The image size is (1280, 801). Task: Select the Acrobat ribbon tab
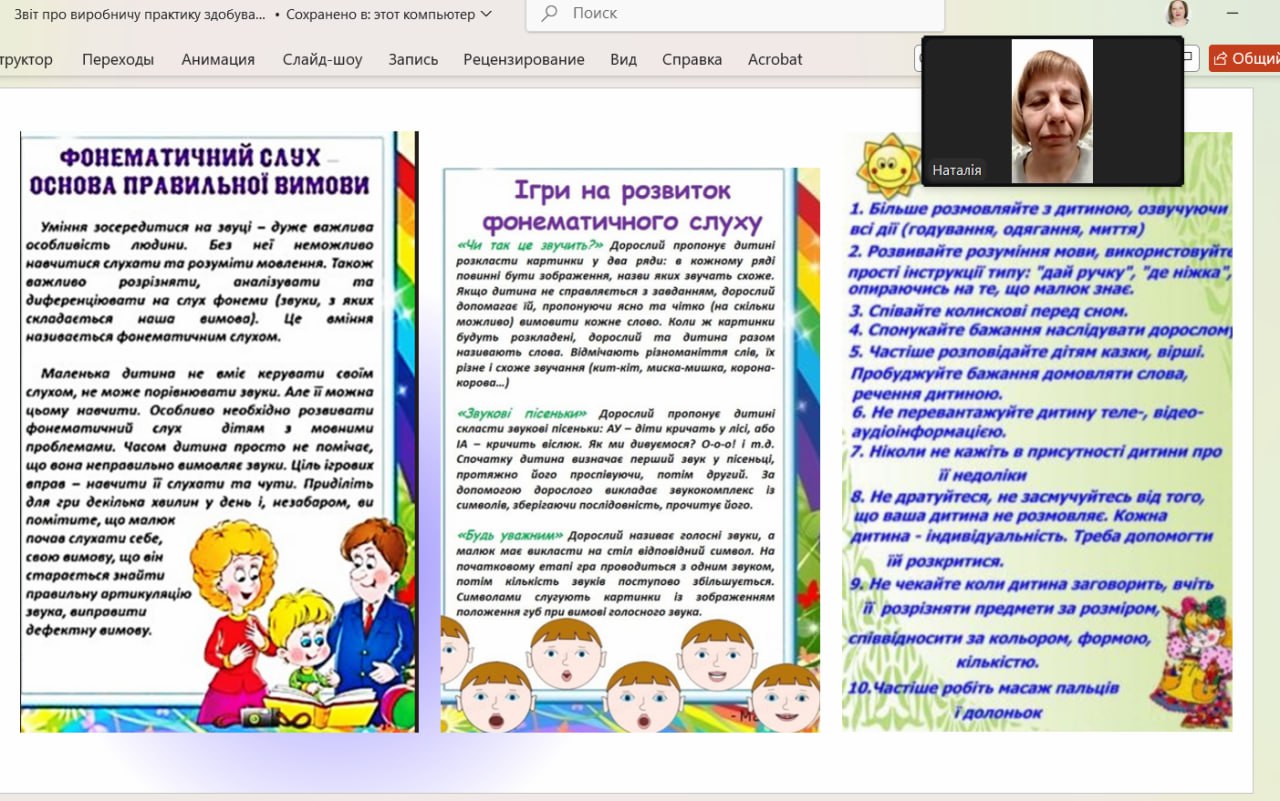tap(775, 59)
